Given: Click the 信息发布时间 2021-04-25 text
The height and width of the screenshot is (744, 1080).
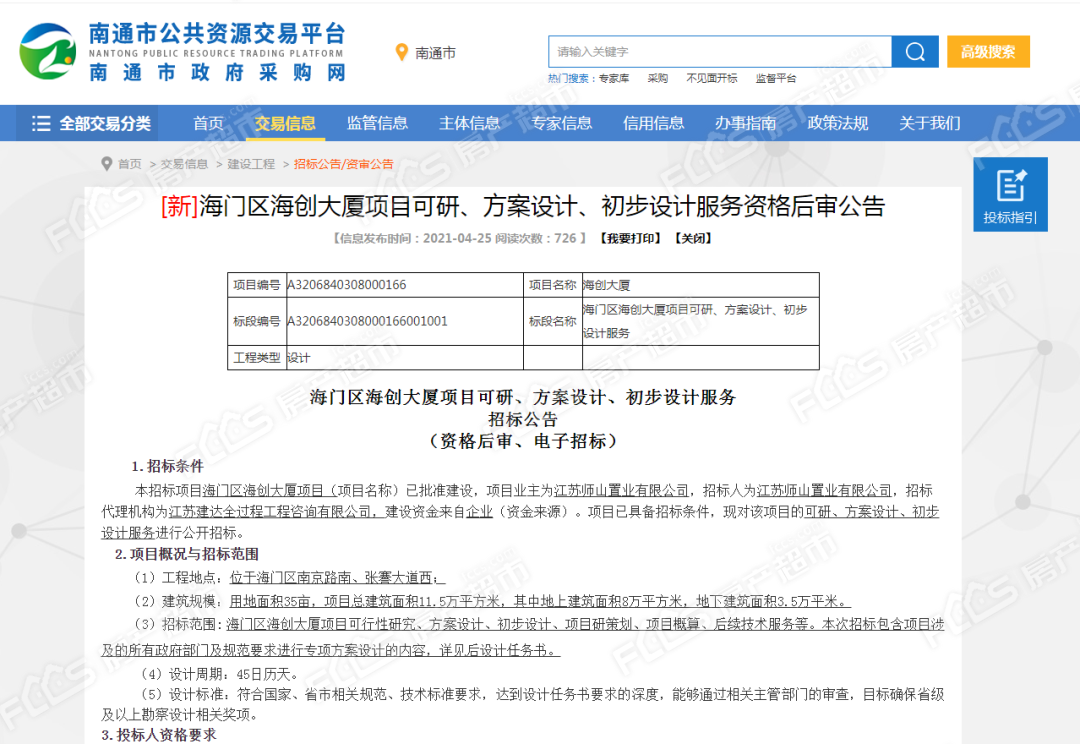Looking at the screenshot, I should pyautogui.click(x=413, y=238).
